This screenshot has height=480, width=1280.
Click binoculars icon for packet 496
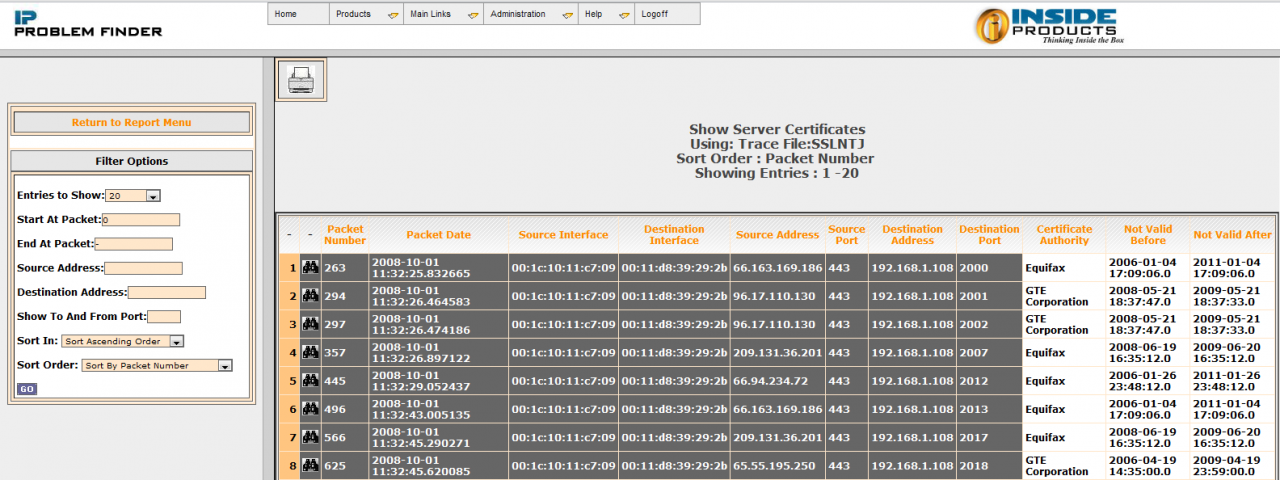click(310, 409)
